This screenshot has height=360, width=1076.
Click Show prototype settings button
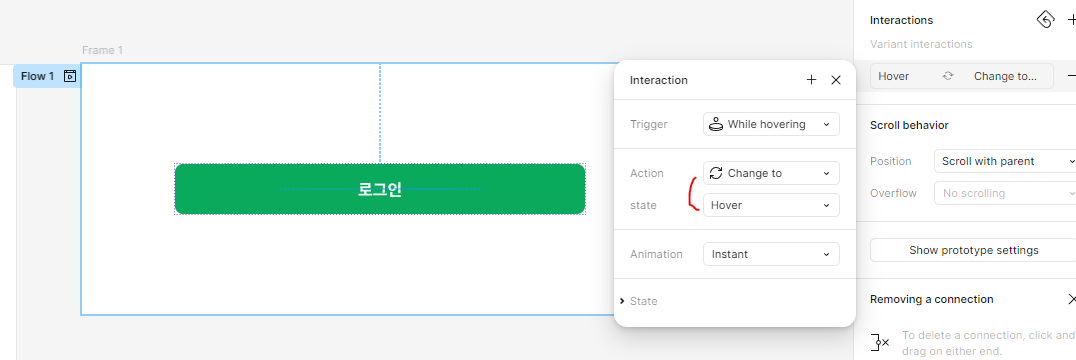click(973, 250)
